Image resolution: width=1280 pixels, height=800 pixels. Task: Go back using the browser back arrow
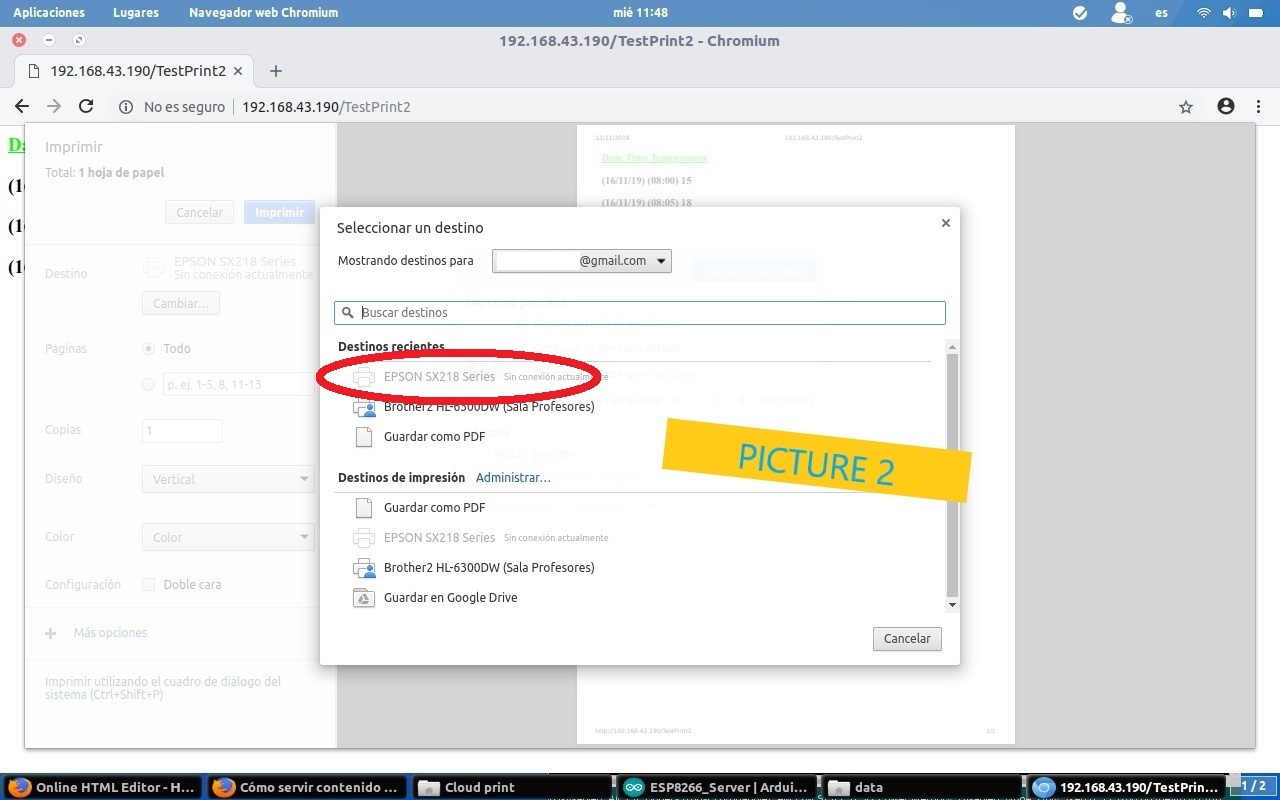coord(22,107)
